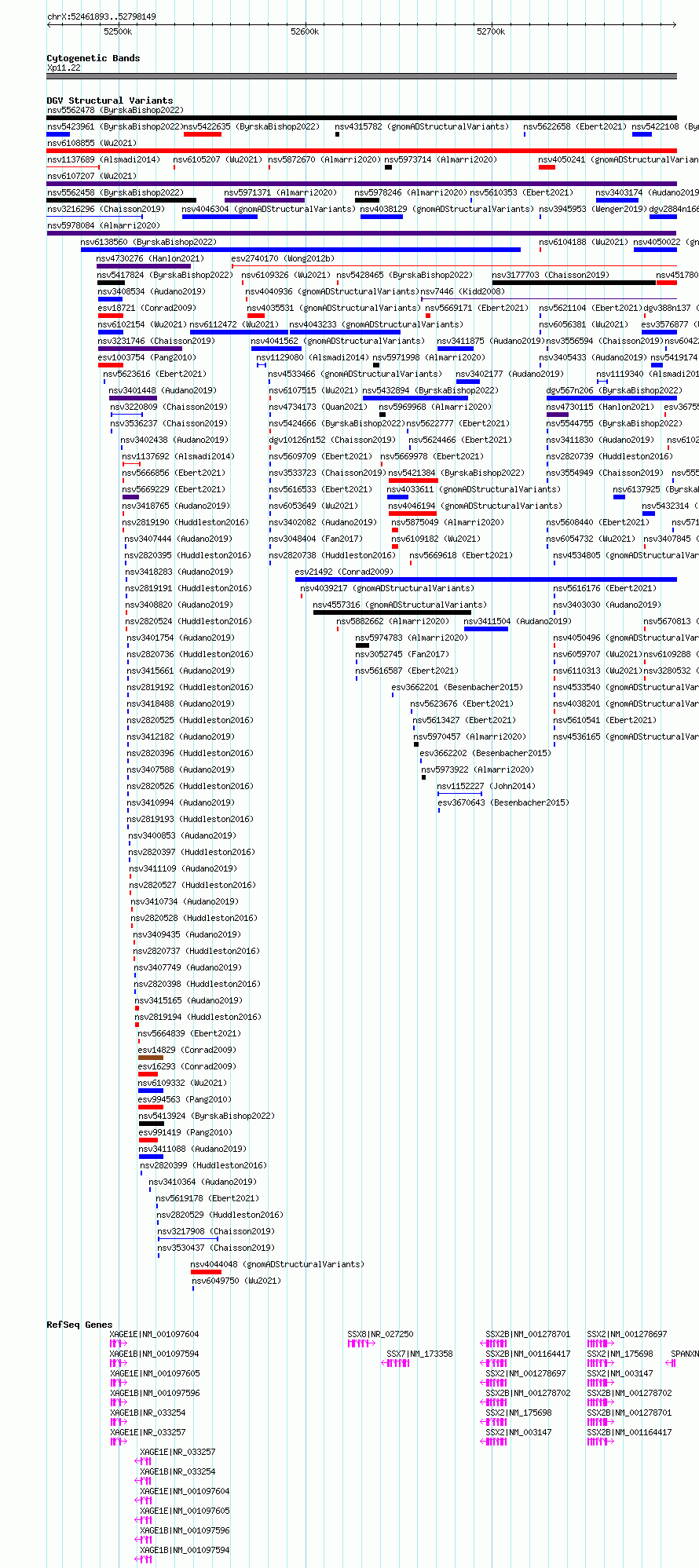This screenshot has height=1568, width=699.
Task: Click the gray Xp11.22 cytoband bar
Action: (361, 76)
